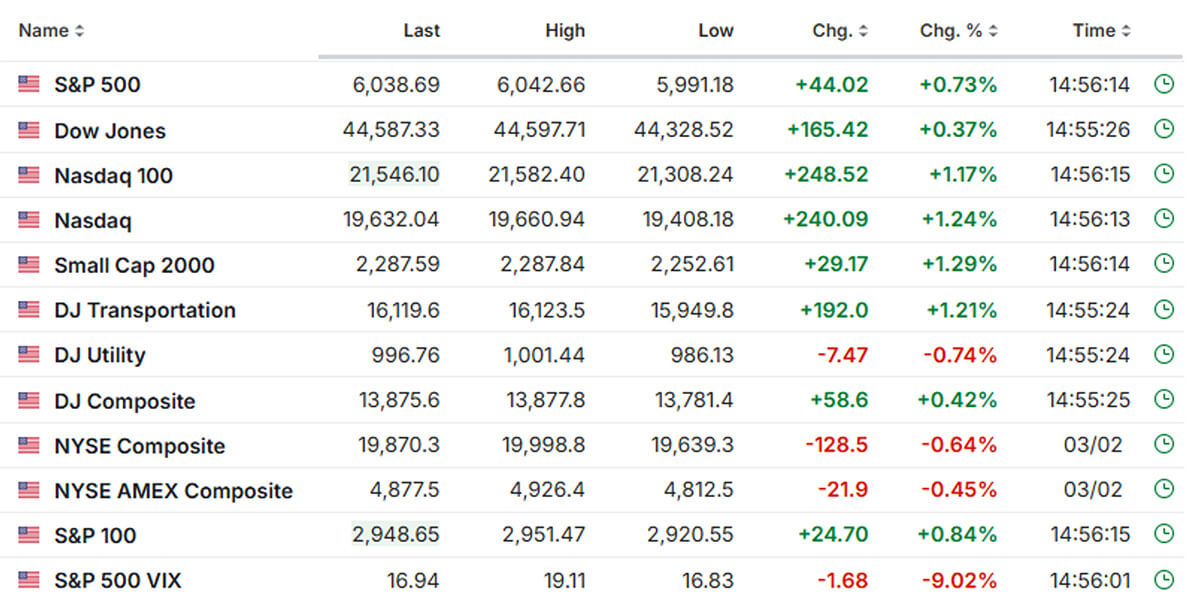Image resolution: width=1200 pixels, height=614 pixels.
Task: Click the clock icon in S&P 500 row
Action: pyautogui.click(x=1163, y=84)
